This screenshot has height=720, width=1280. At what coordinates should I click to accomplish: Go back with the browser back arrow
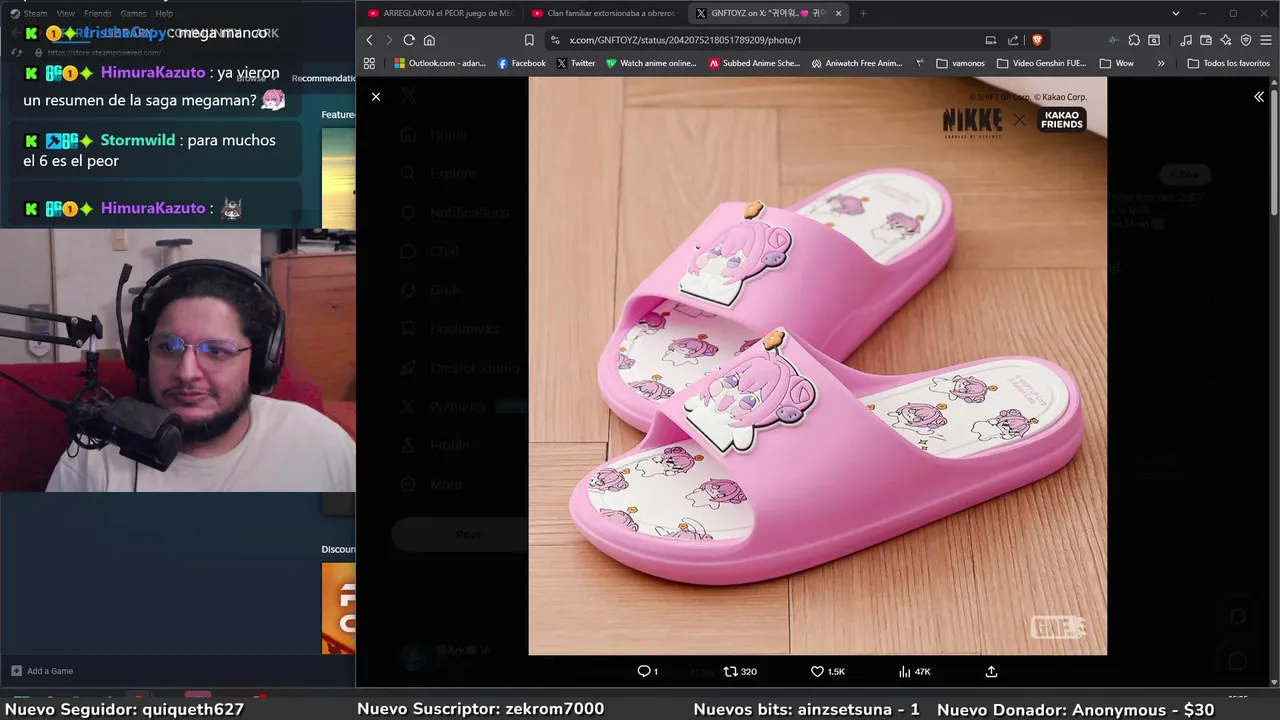pyautogui.click(x=369, y=40)
